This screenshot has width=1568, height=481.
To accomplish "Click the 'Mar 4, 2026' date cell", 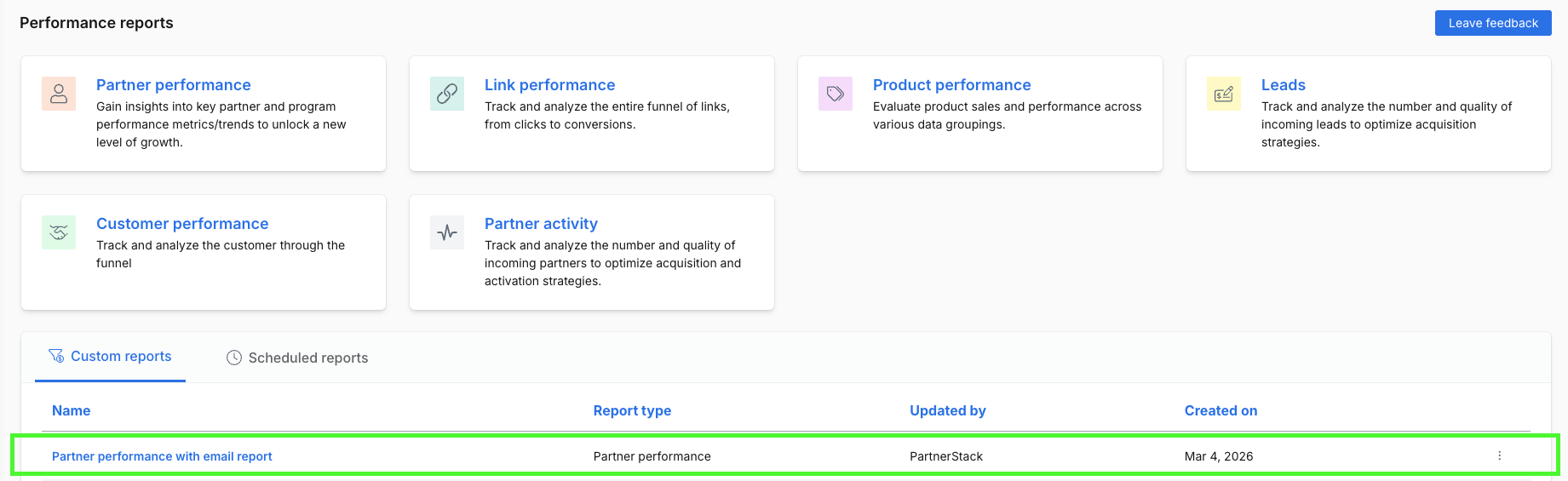I will pyautogui.click(x=1218, y=456).
